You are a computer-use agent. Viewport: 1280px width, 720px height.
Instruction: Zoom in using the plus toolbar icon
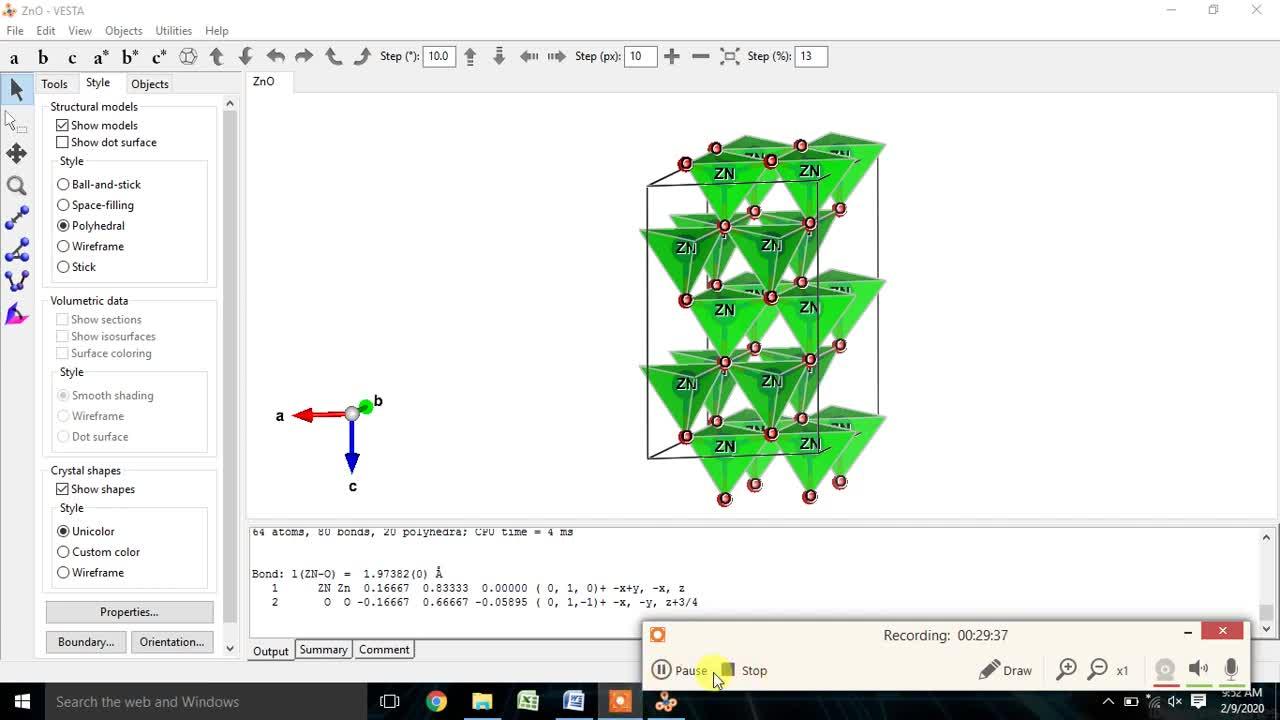pyautogui.click(x=672, y=56)
